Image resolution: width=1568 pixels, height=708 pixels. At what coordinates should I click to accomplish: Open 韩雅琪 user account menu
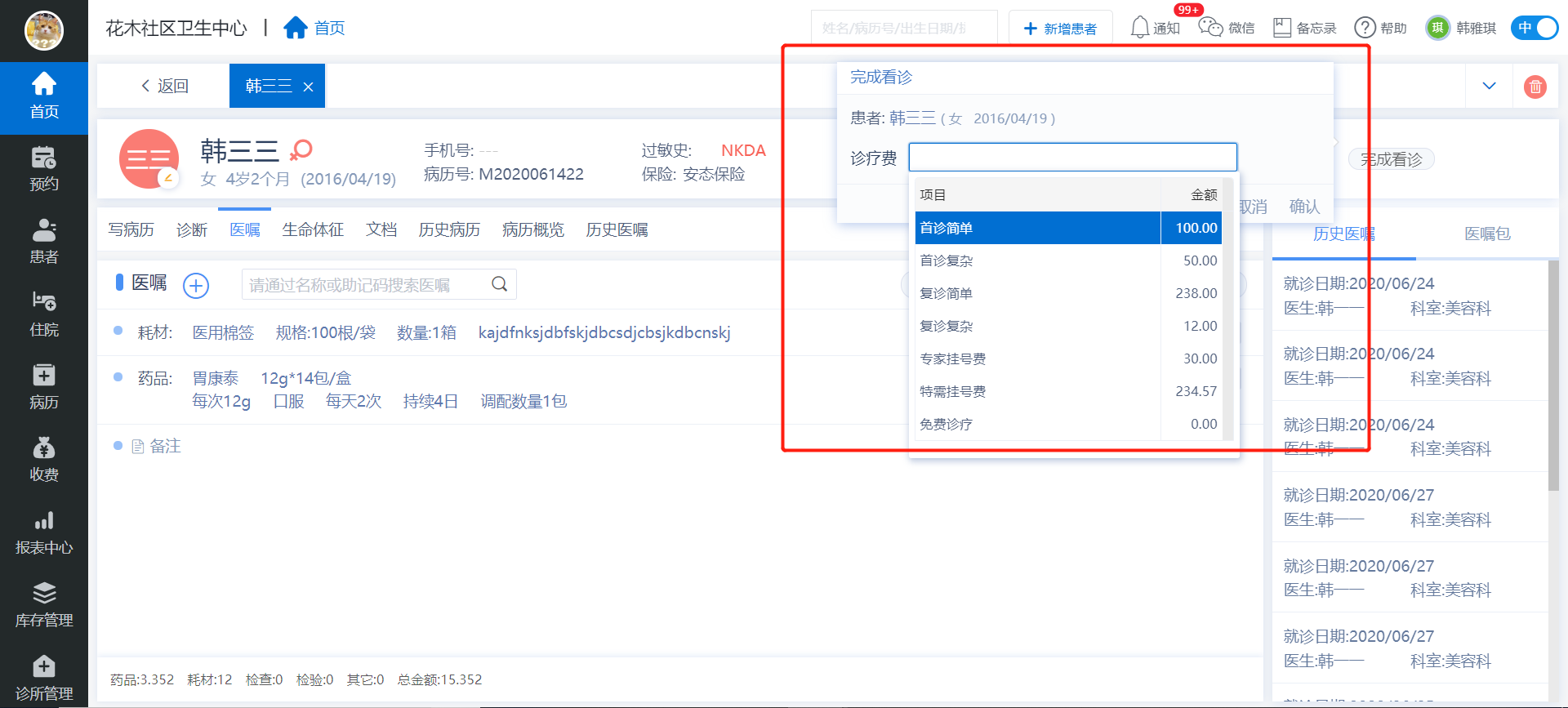click(x=1461, y=28)
